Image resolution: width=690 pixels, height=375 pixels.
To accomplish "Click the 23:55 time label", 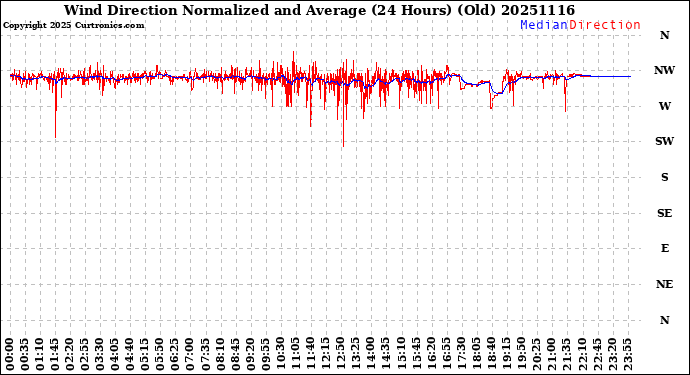I will [627, 354].
